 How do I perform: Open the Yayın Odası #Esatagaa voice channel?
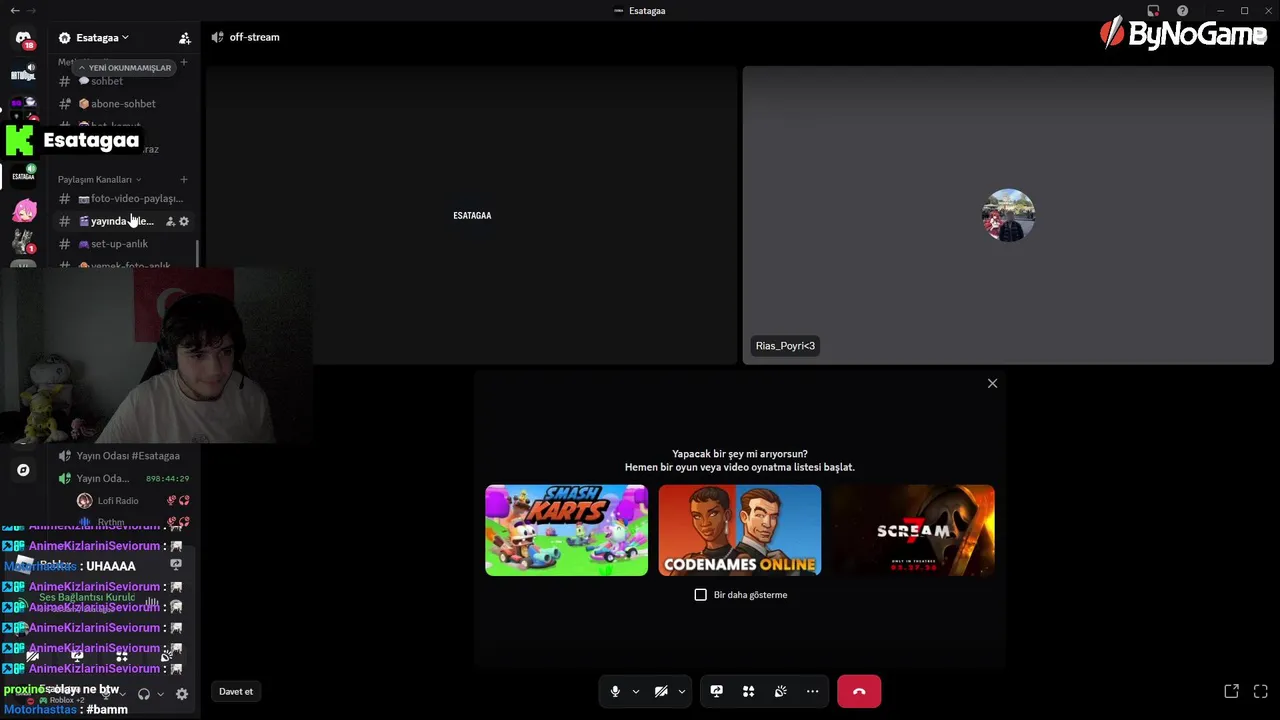point(122,456)
